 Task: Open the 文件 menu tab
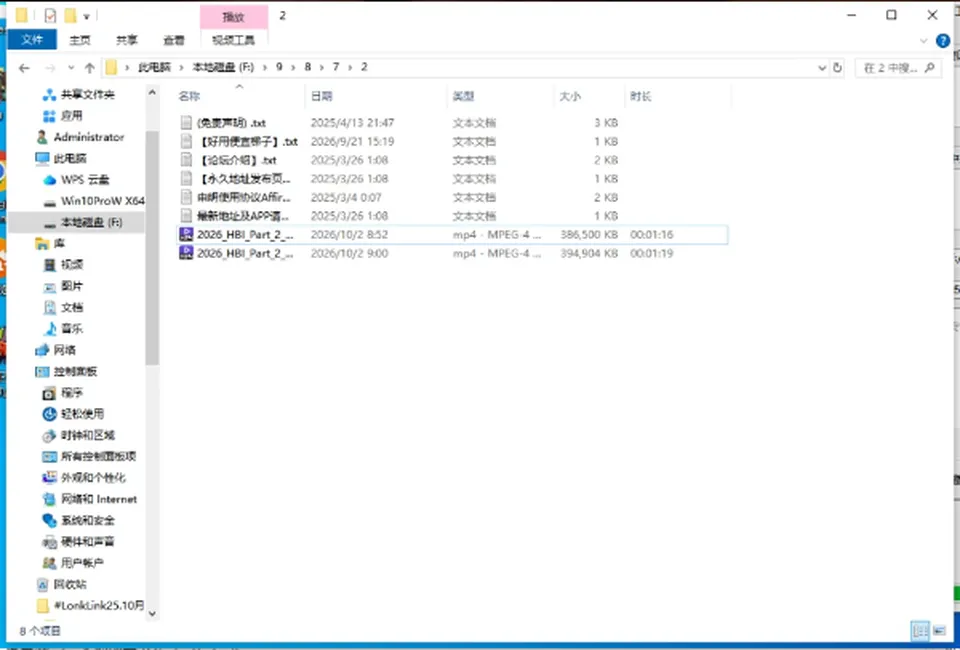pyautogui.click(x=32, y=40)
